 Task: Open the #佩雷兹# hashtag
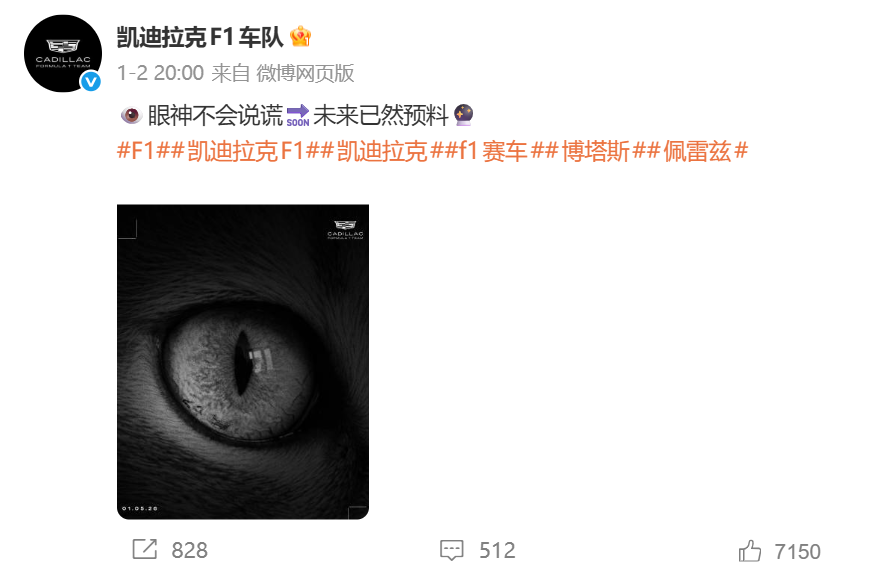tap(698, 151)
